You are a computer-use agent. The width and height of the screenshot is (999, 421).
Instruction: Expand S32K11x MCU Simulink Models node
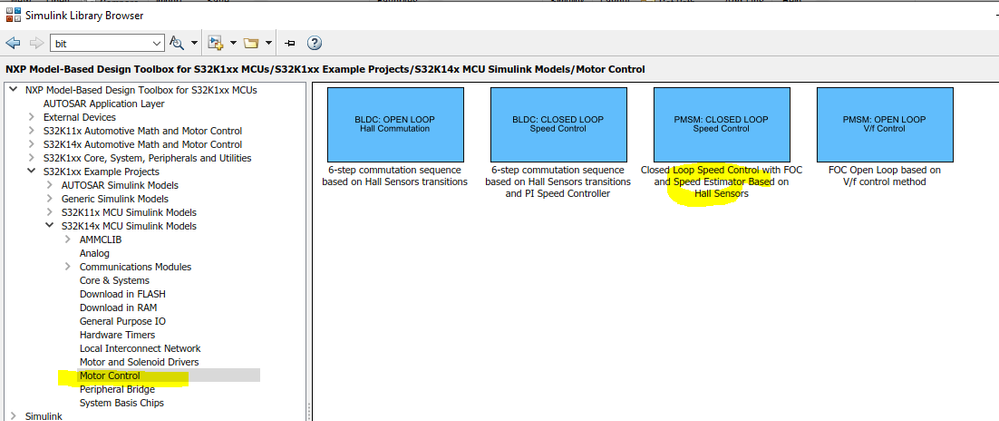point(49,212)
